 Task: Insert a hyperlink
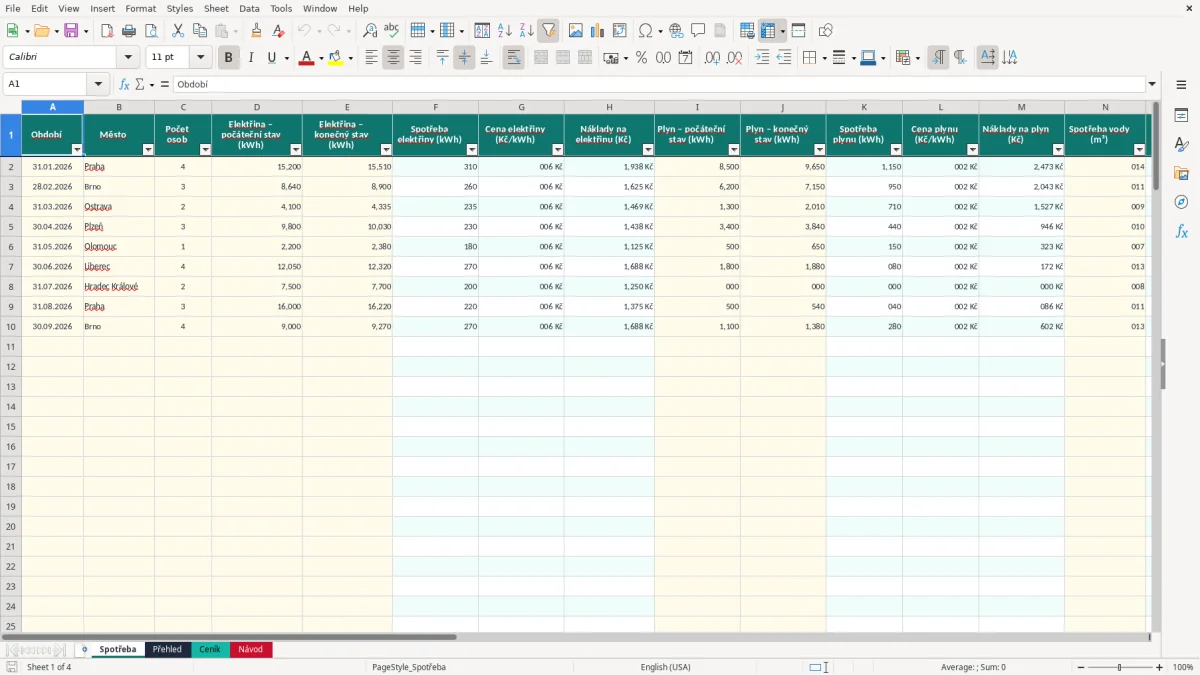676,31
